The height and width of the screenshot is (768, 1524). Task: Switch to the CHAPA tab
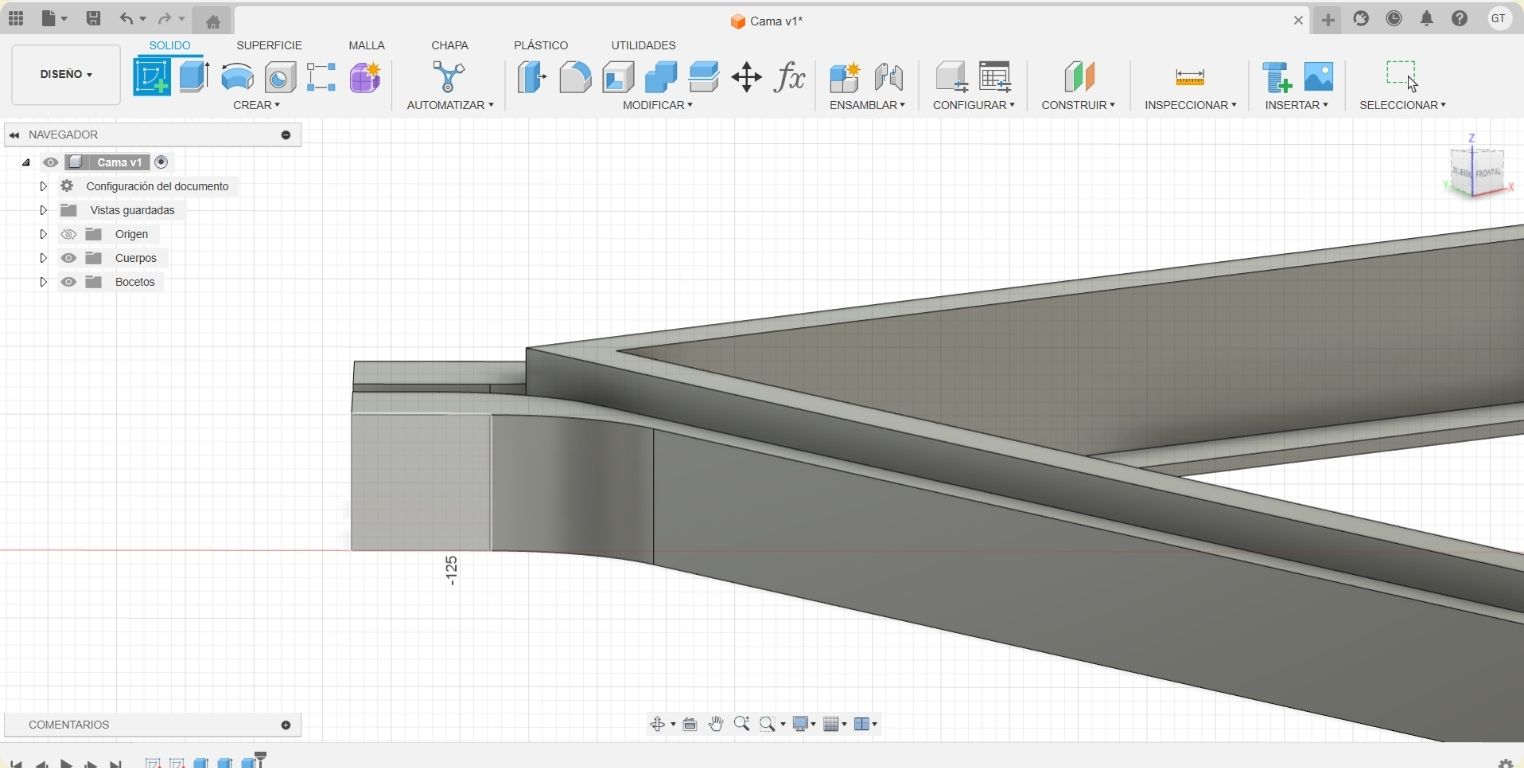coord(449,45)
